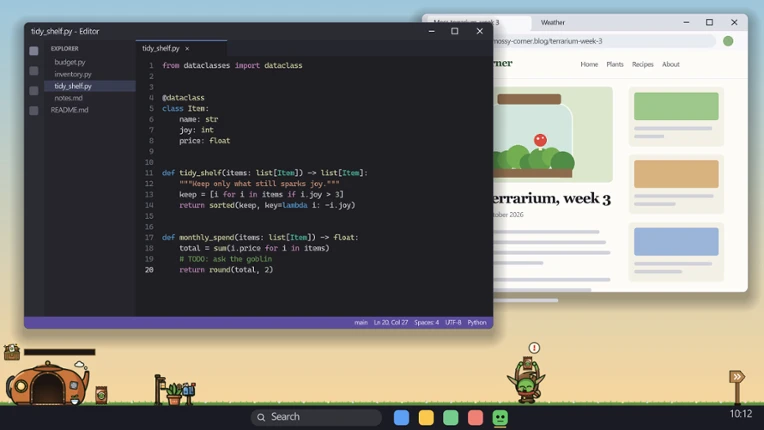Open the Recipes link on the blog

point(643,64)
